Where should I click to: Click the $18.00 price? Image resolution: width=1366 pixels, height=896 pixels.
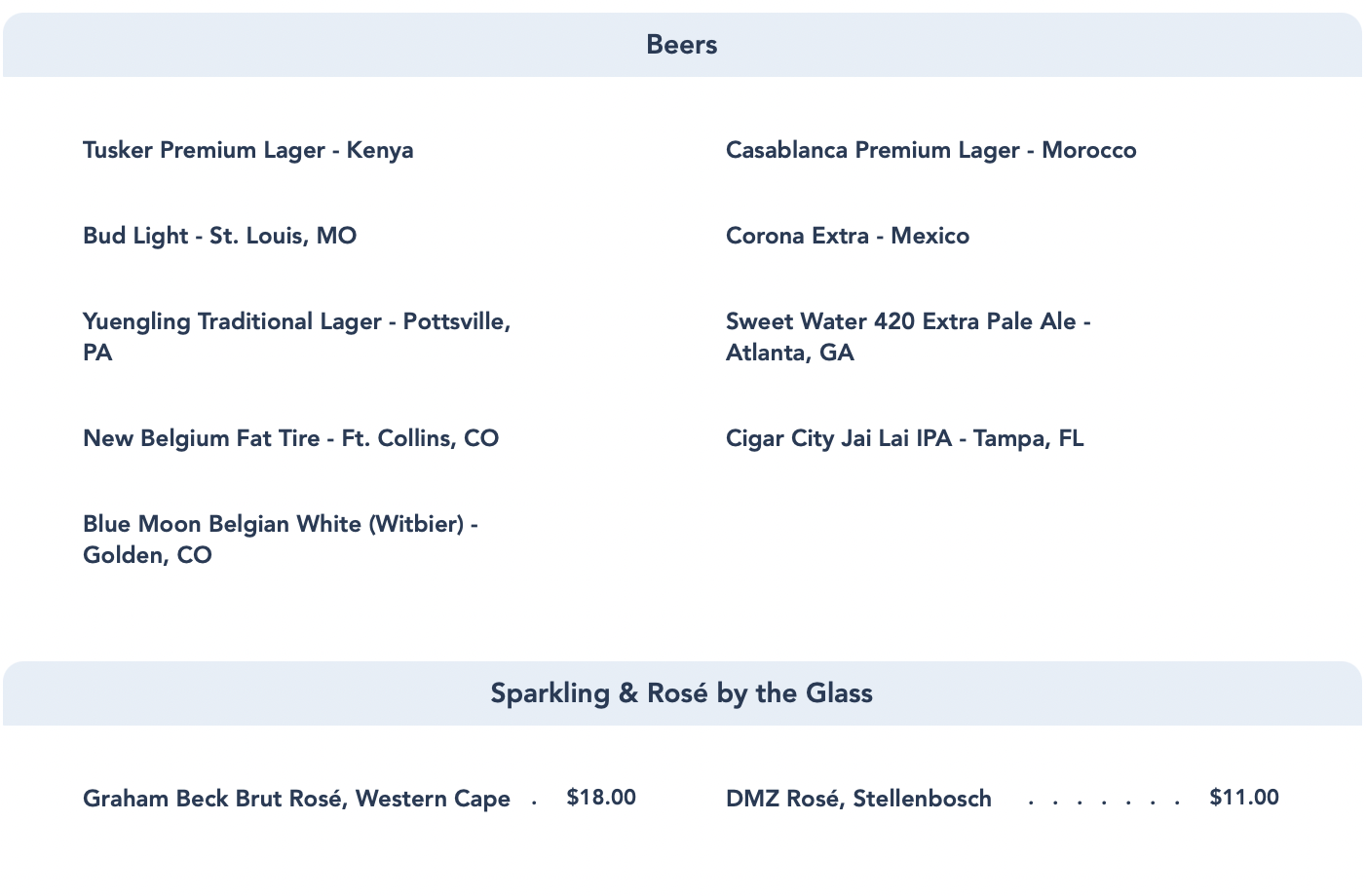pyautogui.click(x=601, y=798)
